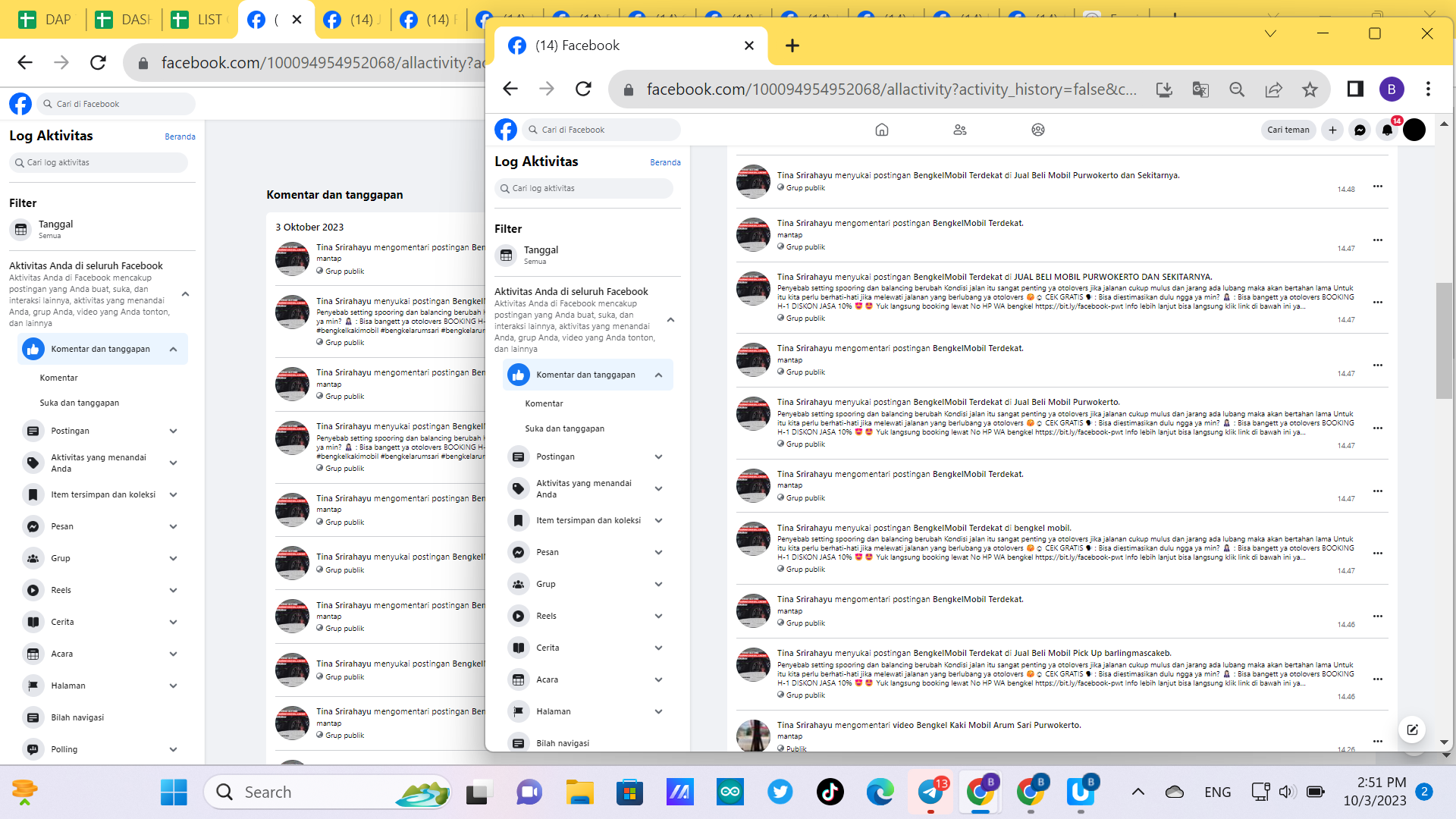Open Microsoft Edge from the taskbar
The image size is (1456, 819).
(880, 792)
